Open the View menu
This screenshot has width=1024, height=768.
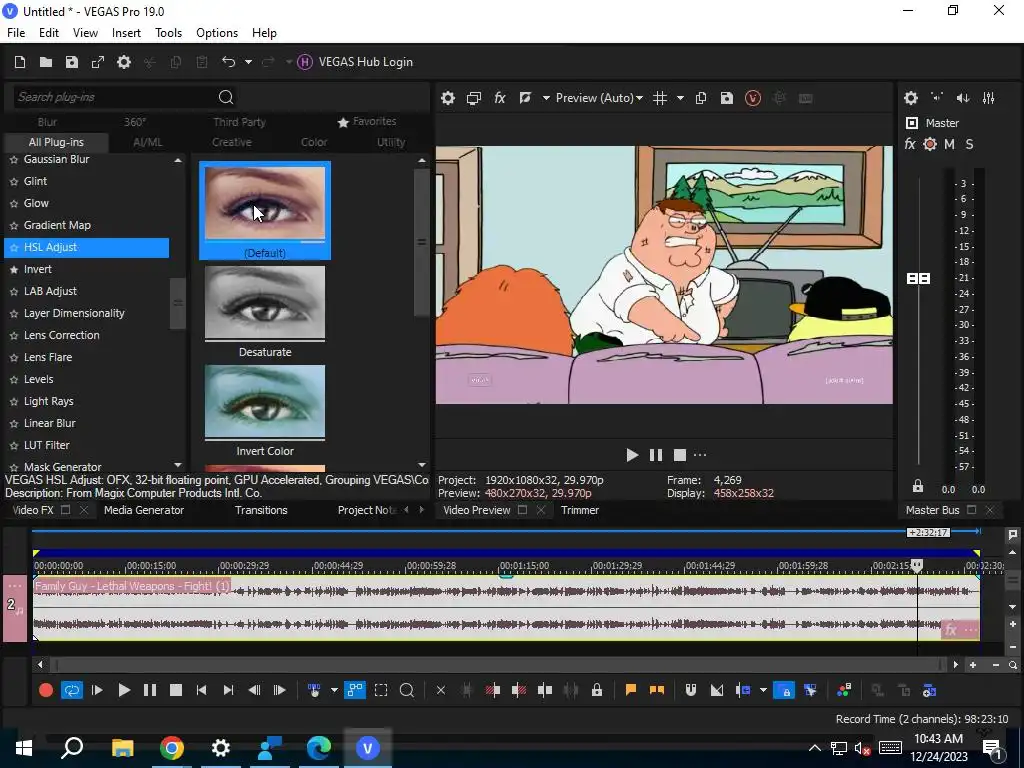pyautogui.click(x=85, y=33)
